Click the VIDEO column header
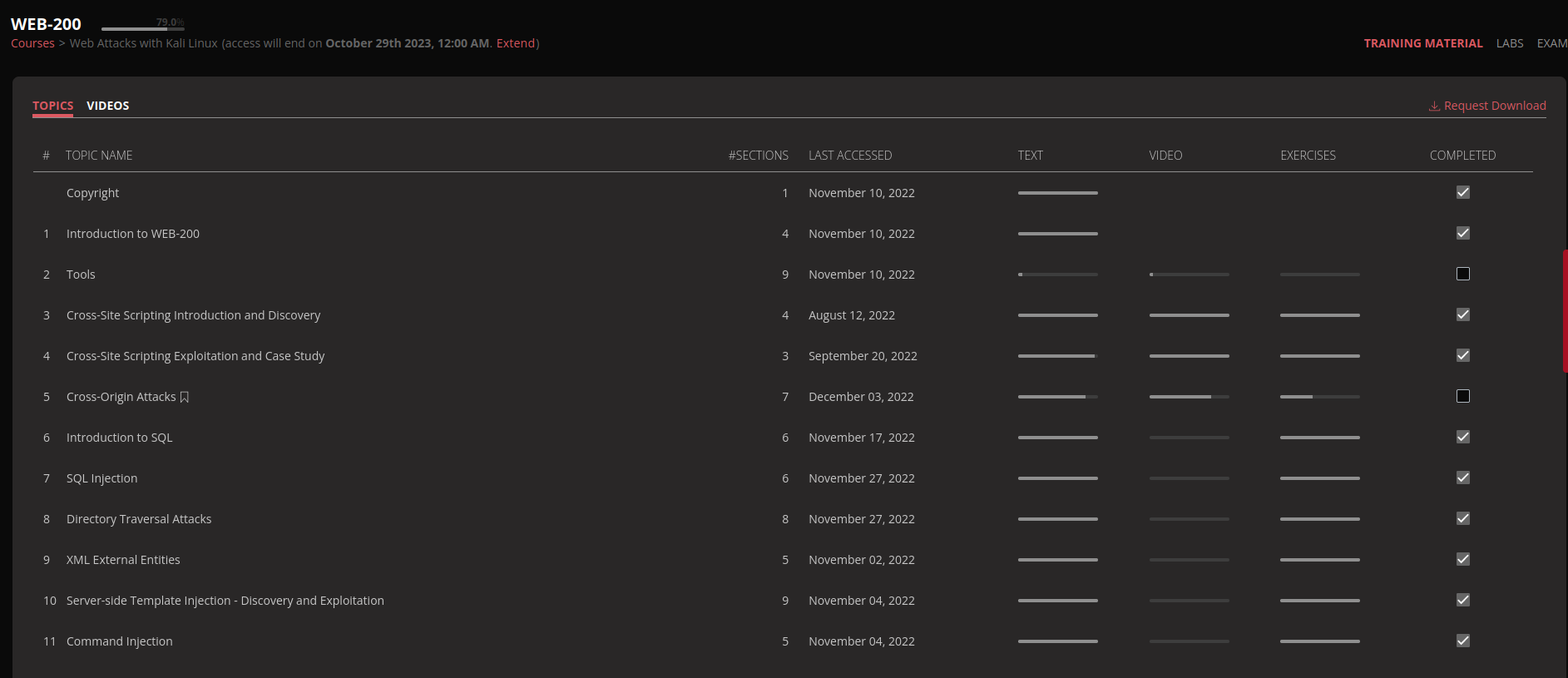 (x=1165, y=156)
